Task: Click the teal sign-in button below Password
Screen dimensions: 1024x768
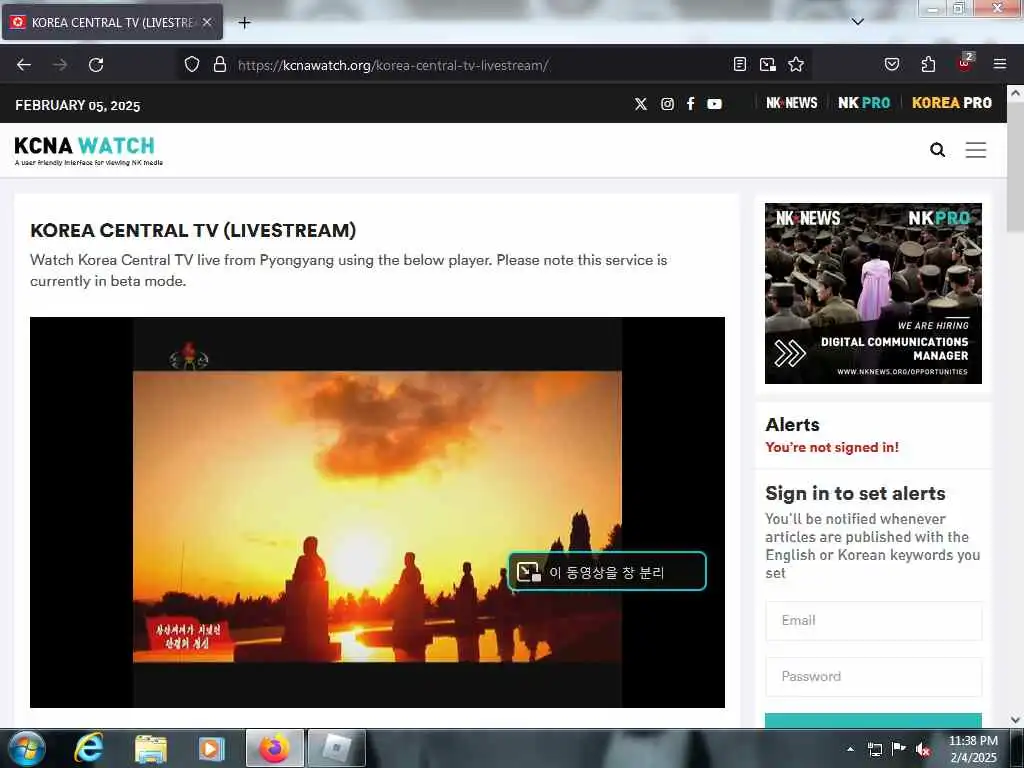Action: 874,720
